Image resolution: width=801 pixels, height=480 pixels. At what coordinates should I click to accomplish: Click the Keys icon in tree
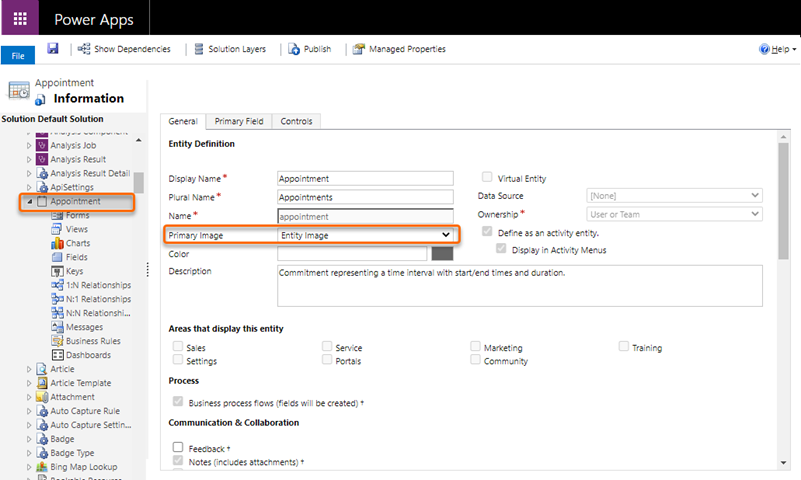[x=57, y=271]
